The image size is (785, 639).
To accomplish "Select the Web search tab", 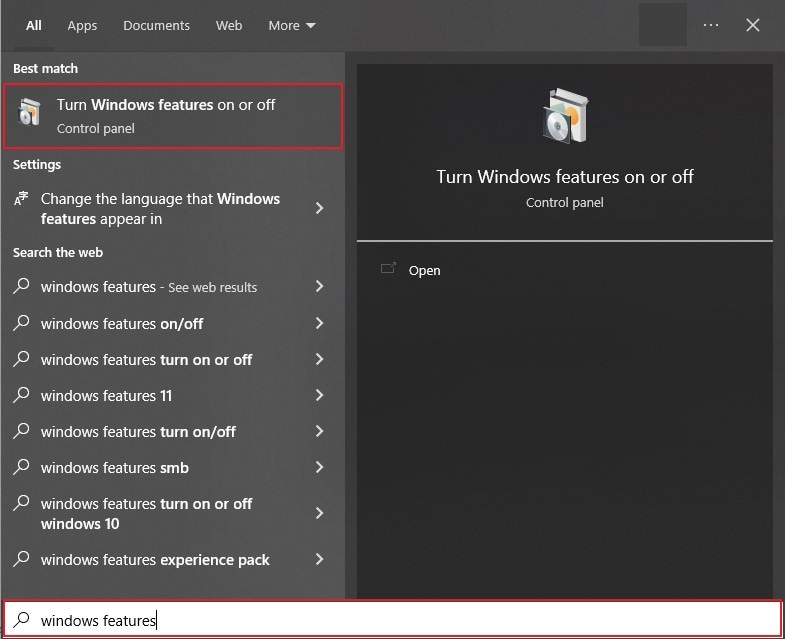I will pos(229,26).
